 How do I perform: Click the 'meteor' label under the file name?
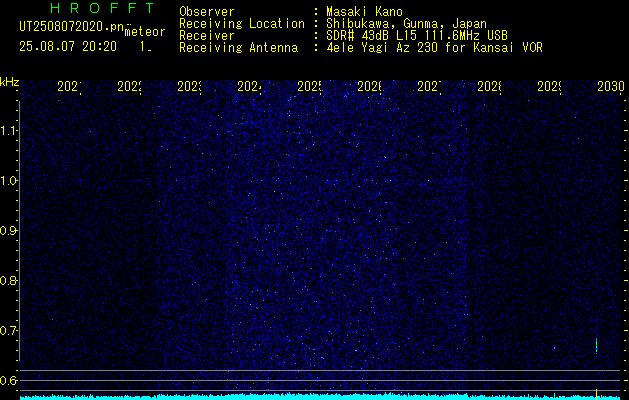(145, 32)
